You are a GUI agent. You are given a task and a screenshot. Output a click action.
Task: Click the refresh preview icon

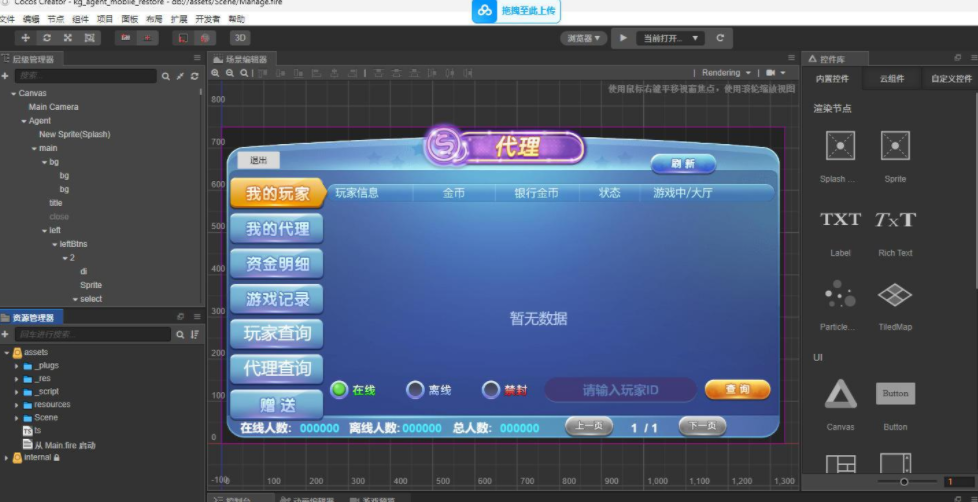coord(720,38)
